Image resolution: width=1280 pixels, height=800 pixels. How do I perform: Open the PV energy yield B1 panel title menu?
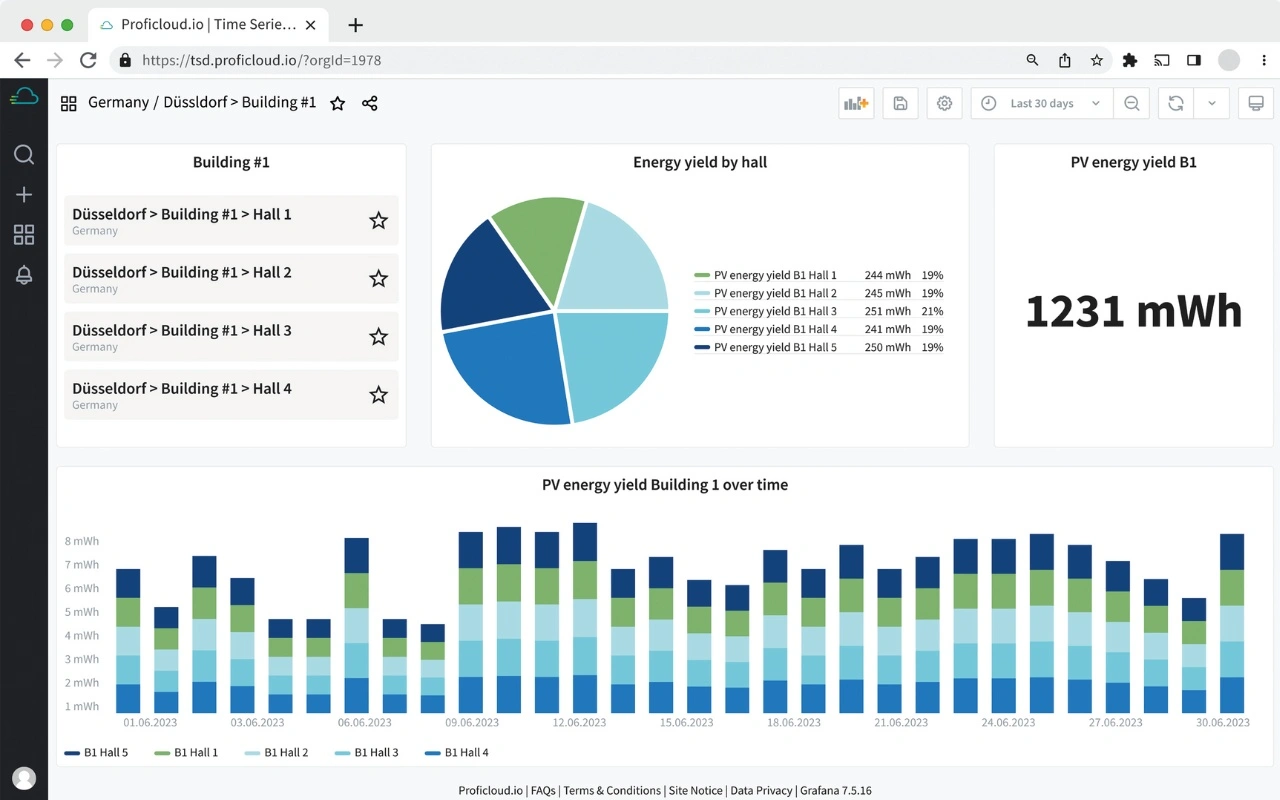1133,162
